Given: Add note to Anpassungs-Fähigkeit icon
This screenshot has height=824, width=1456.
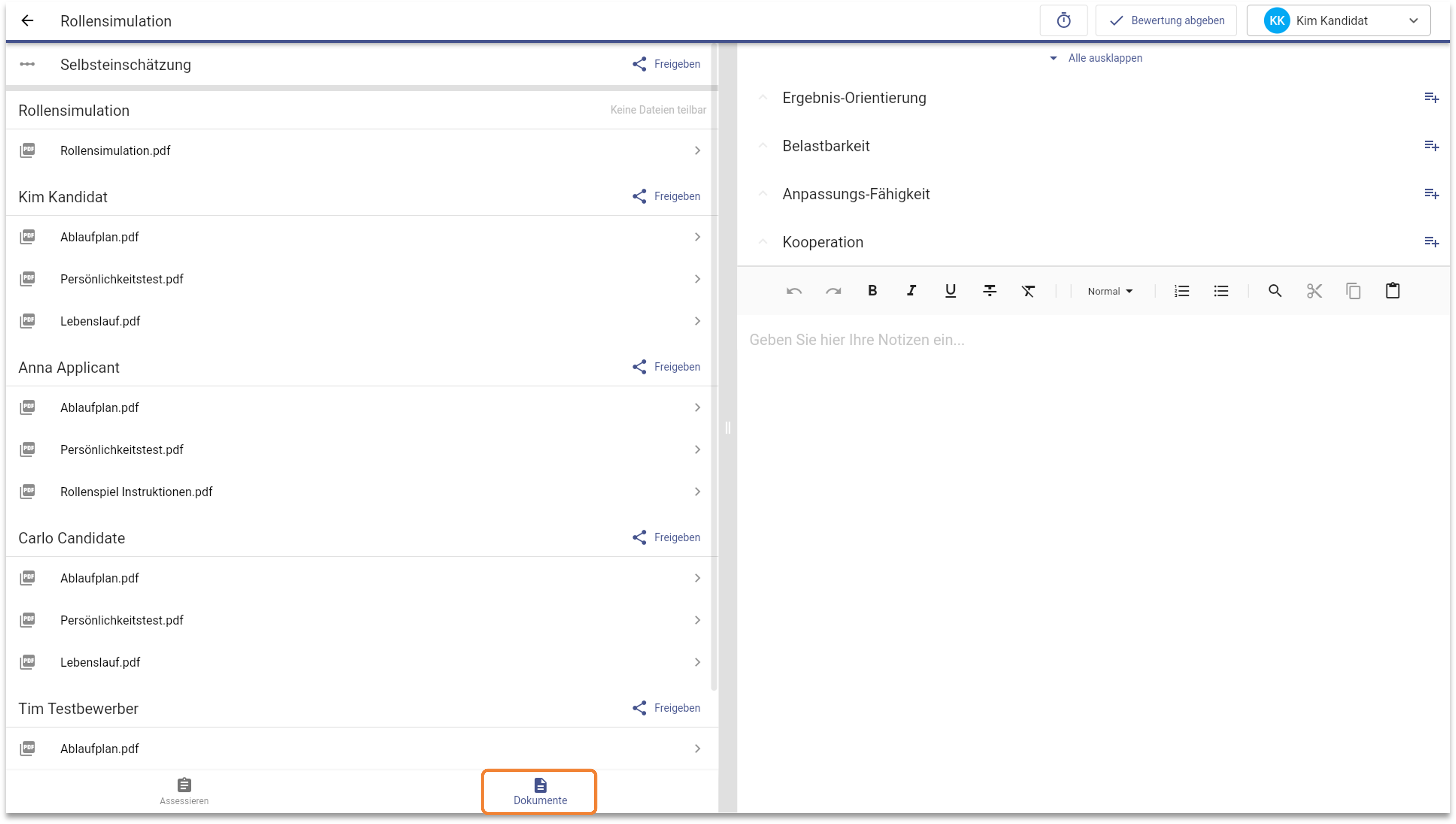Looking at the screenshot, I should (1431, 194).
